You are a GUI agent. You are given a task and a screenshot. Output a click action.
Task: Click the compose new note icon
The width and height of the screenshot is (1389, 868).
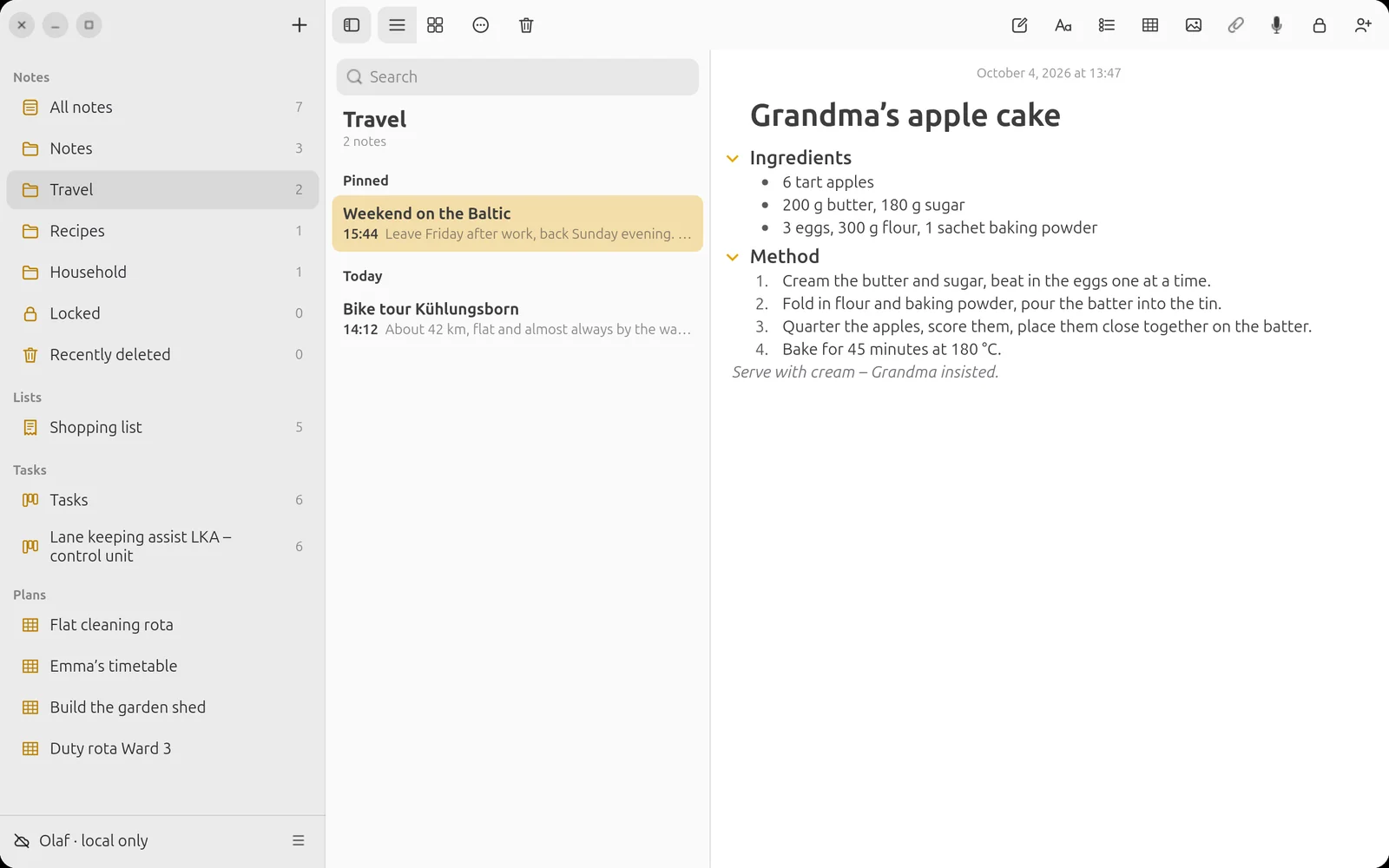click(1020, 25)
